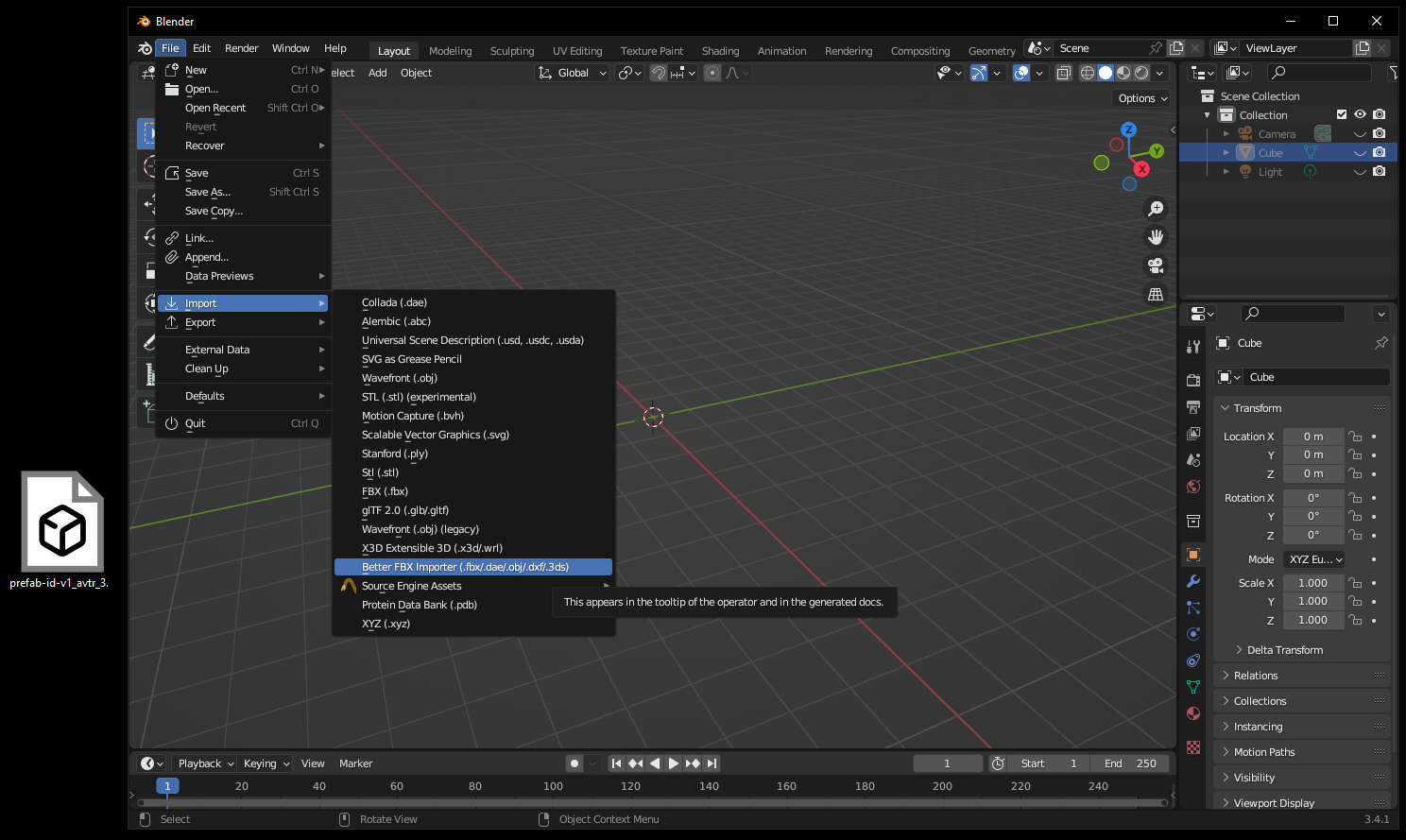Expand the Collections panel

(x=1304, y=701)
